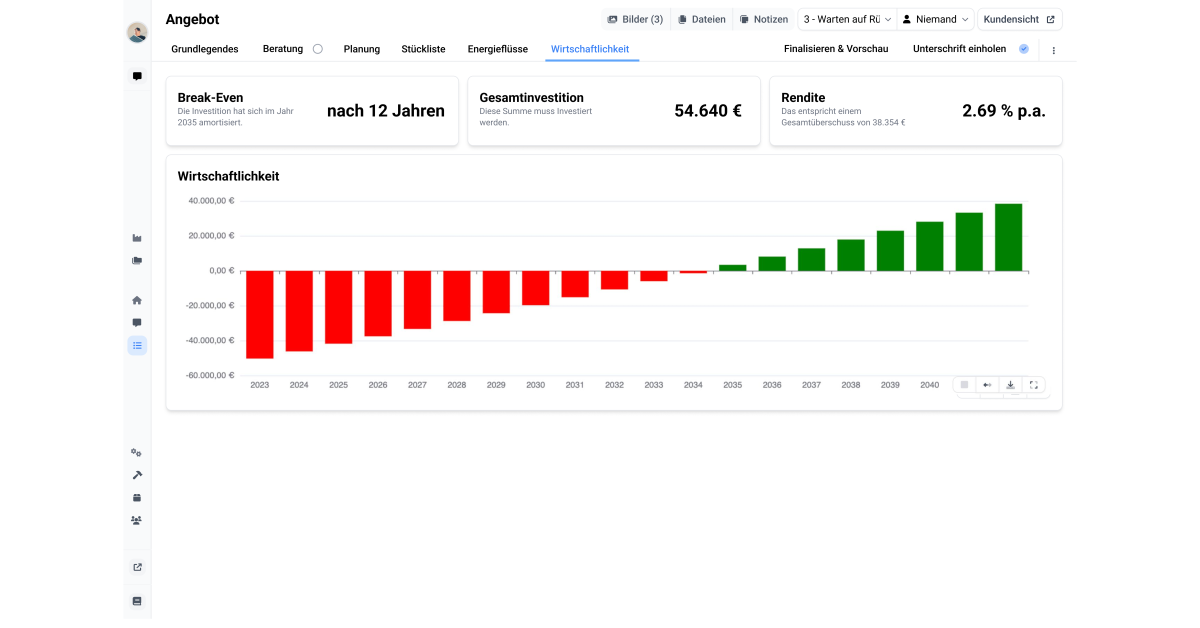Switch to the Stückliste tab
This screenshot has width=1200, height=628.
[x=424, y=49]
